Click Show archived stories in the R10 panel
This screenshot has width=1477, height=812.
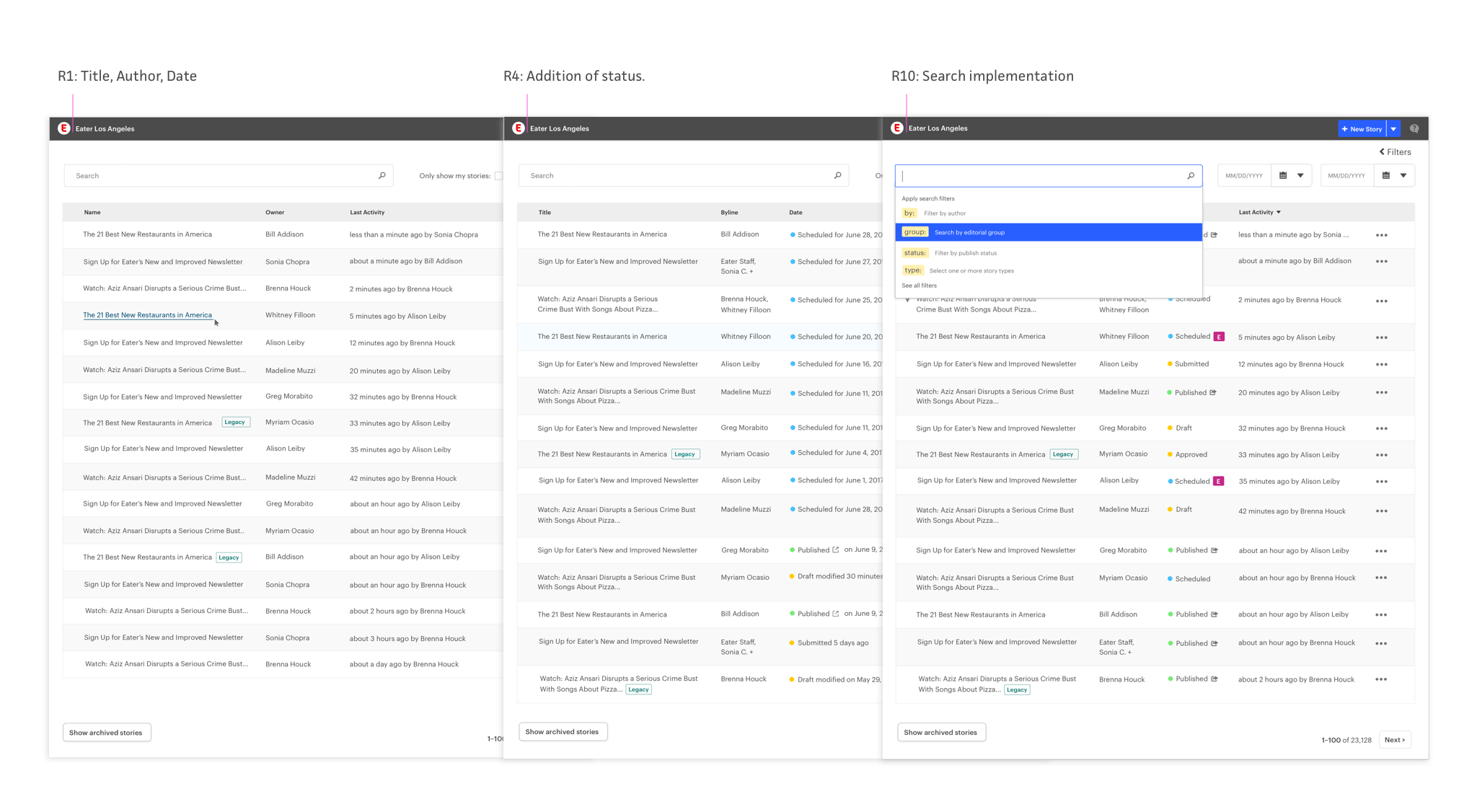pos(941,733)
